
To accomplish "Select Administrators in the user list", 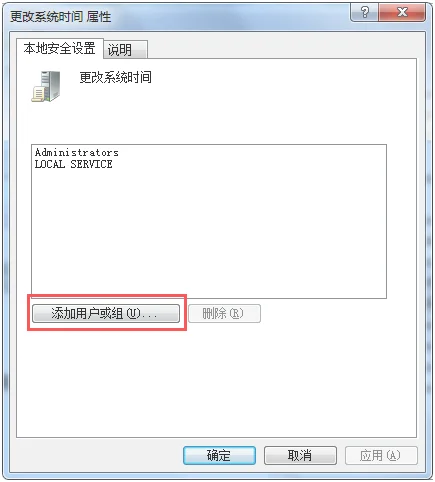I will pos(77,152).
